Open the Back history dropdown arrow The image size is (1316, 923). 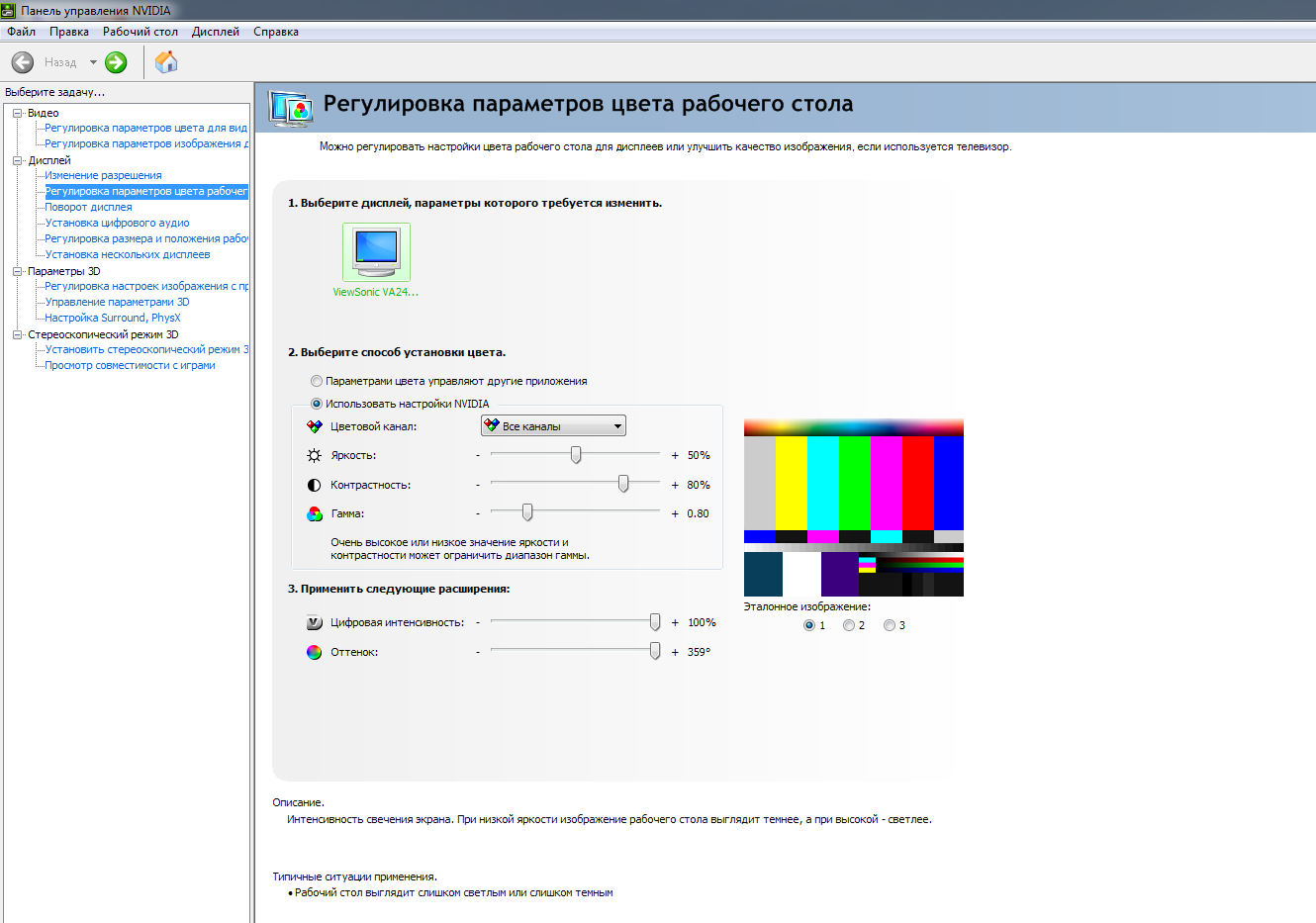93,62
